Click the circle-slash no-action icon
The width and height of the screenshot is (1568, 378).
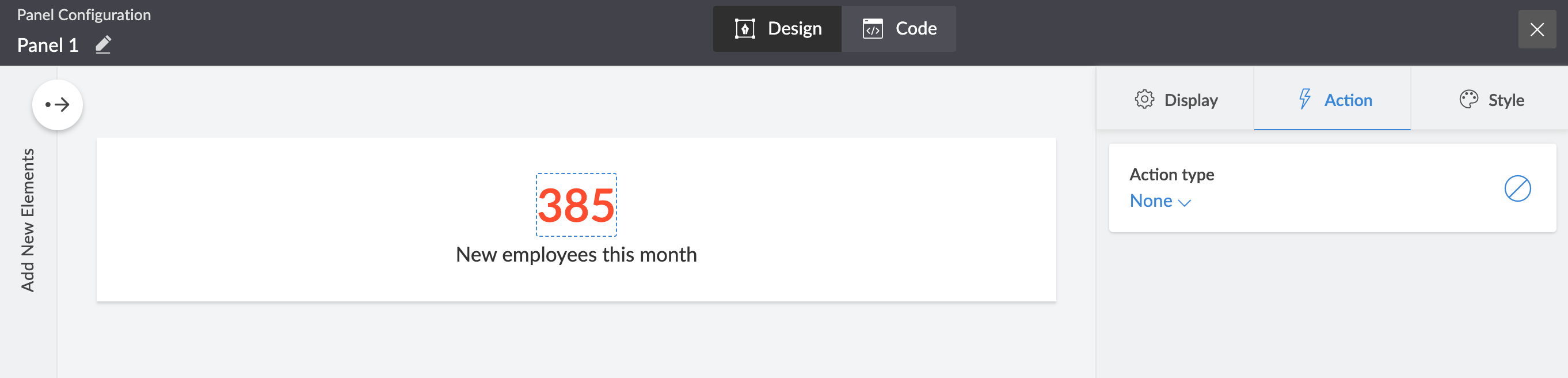pos(1517,188)
